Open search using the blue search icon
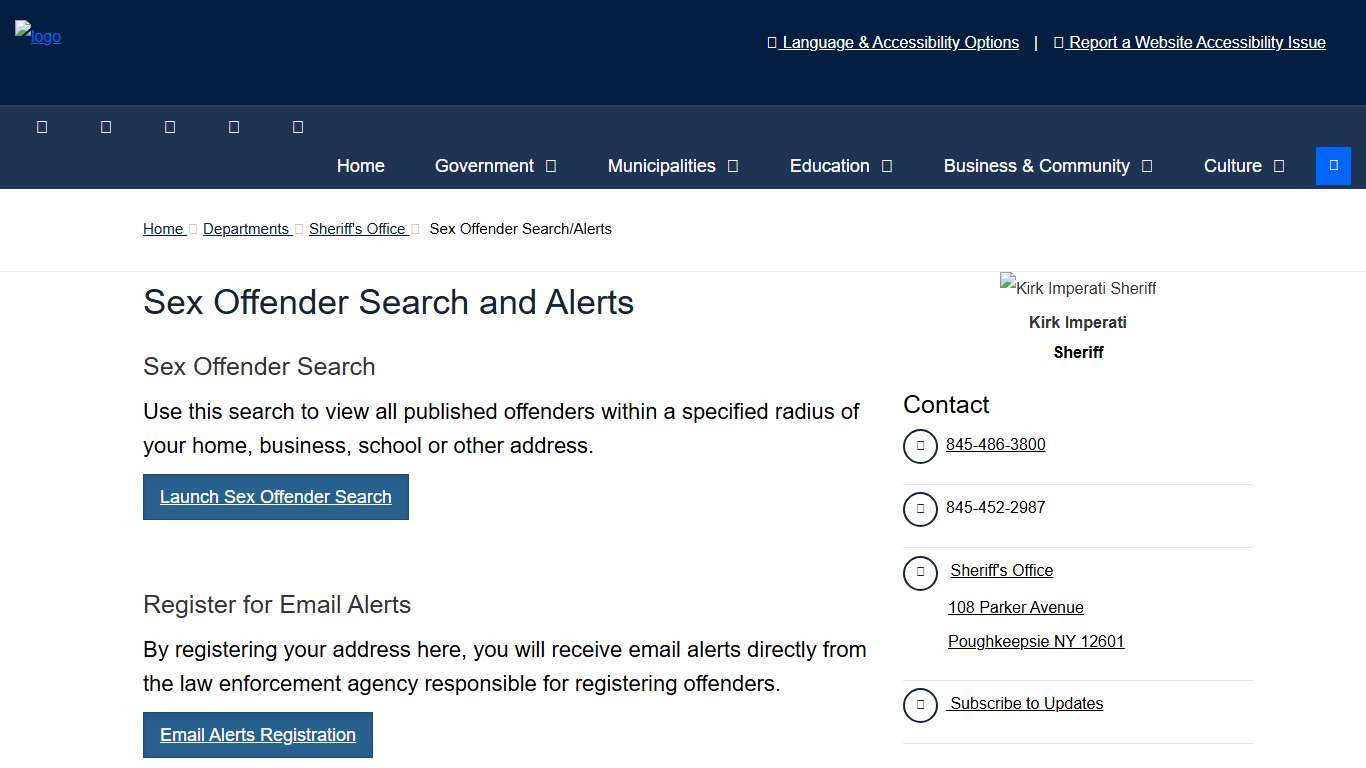This screenshot has width=1366, height=768. click(1333, 165)
